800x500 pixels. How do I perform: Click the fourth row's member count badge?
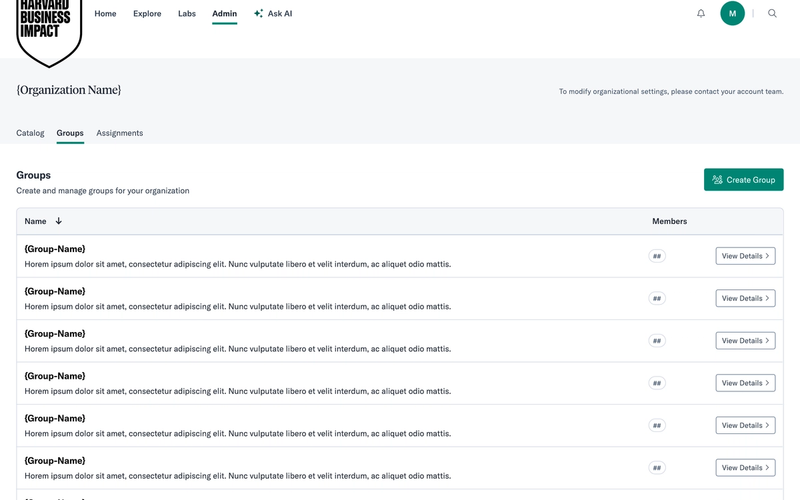pyautogui.click(x=657, y=383)
